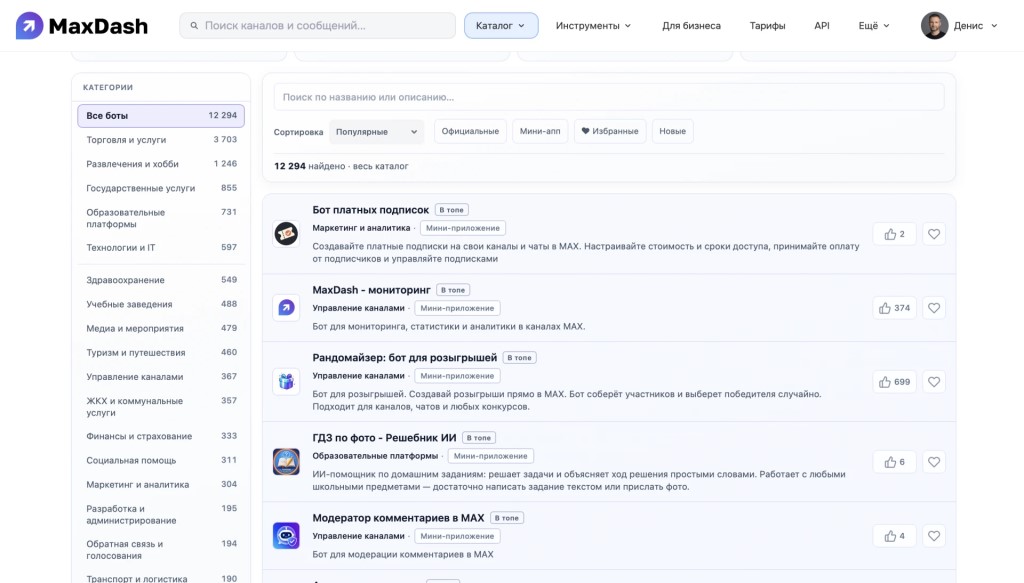The height and width of the screenshot is (583, 1024).
Task: Open the Тарифы page
Action: click(767, 25)
